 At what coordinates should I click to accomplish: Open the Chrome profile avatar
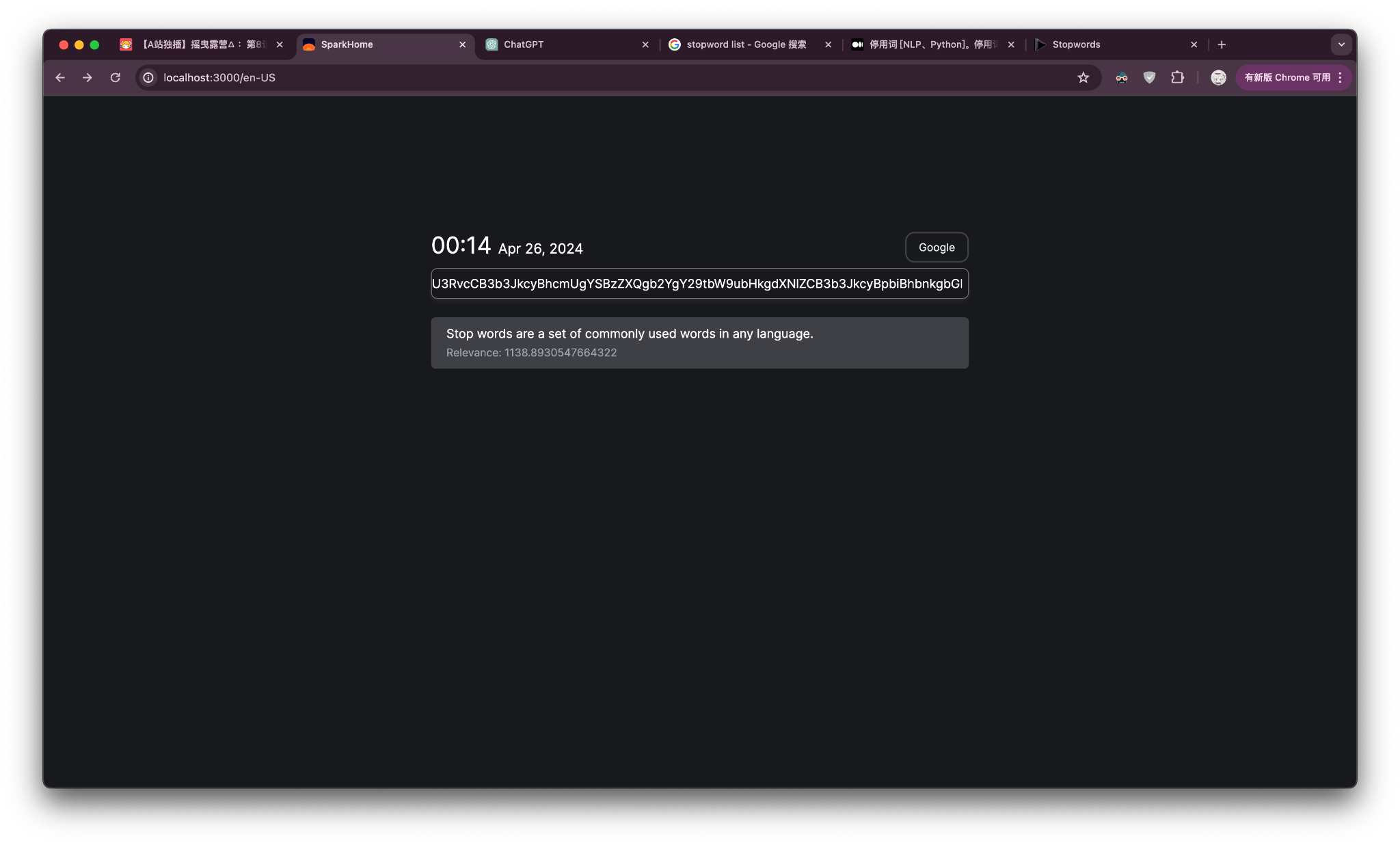[1218, 78]
